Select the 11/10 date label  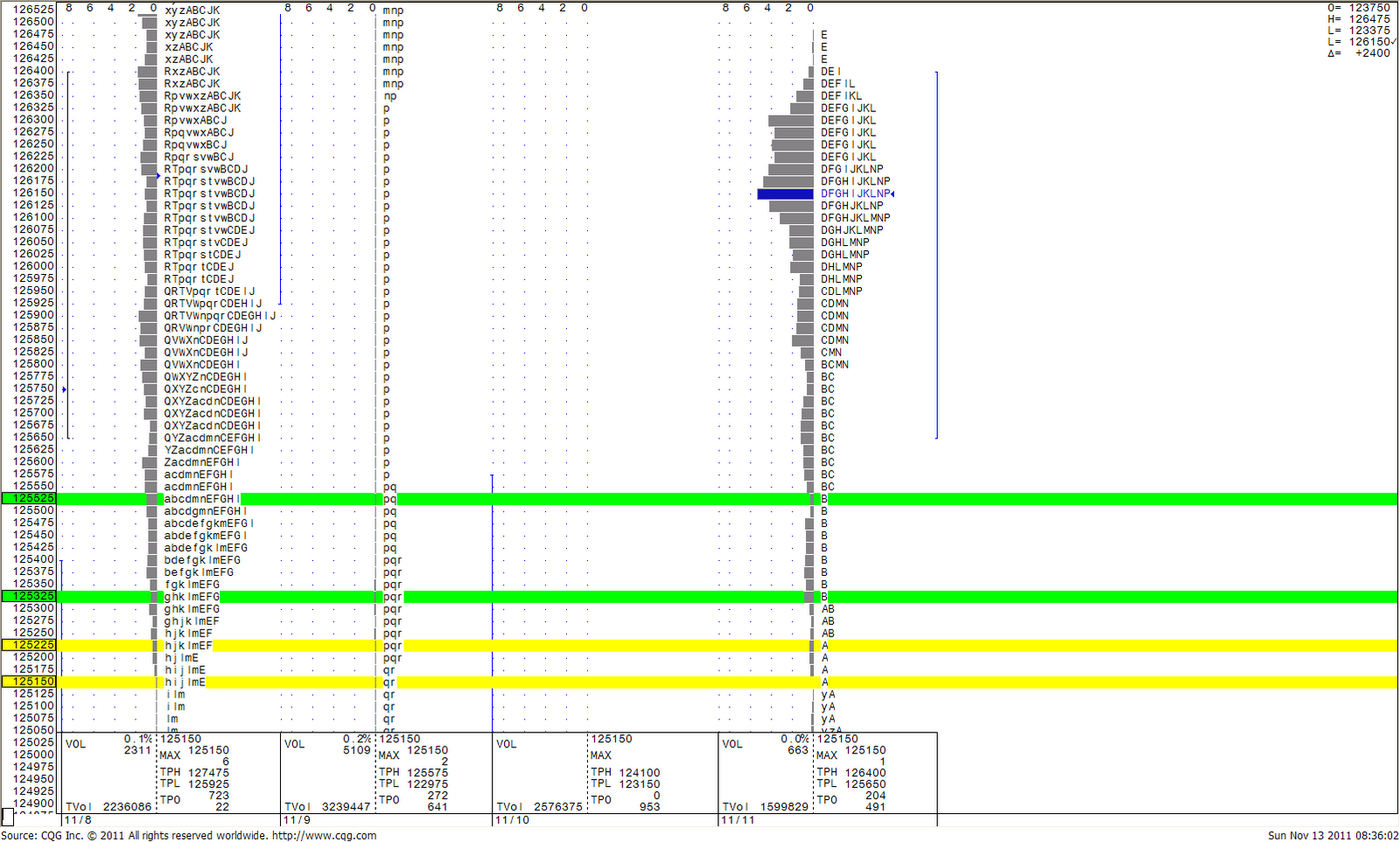pyautogui.click(x=512, y=820)
